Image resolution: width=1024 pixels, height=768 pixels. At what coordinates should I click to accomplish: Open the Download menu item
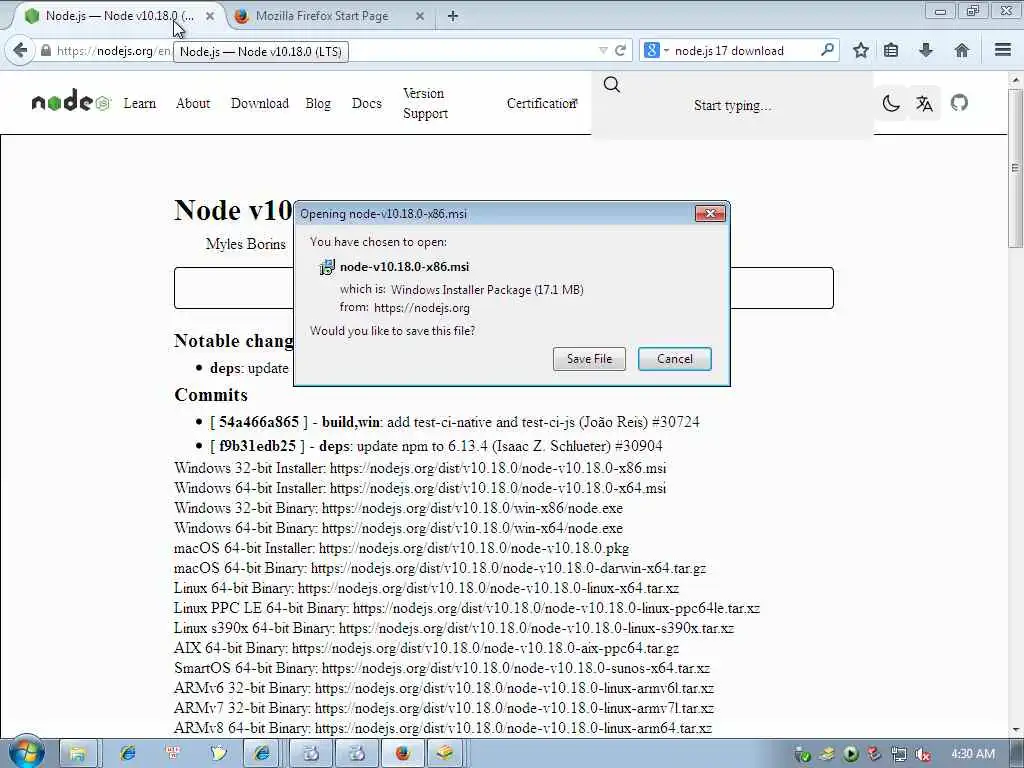coord(260,103)
